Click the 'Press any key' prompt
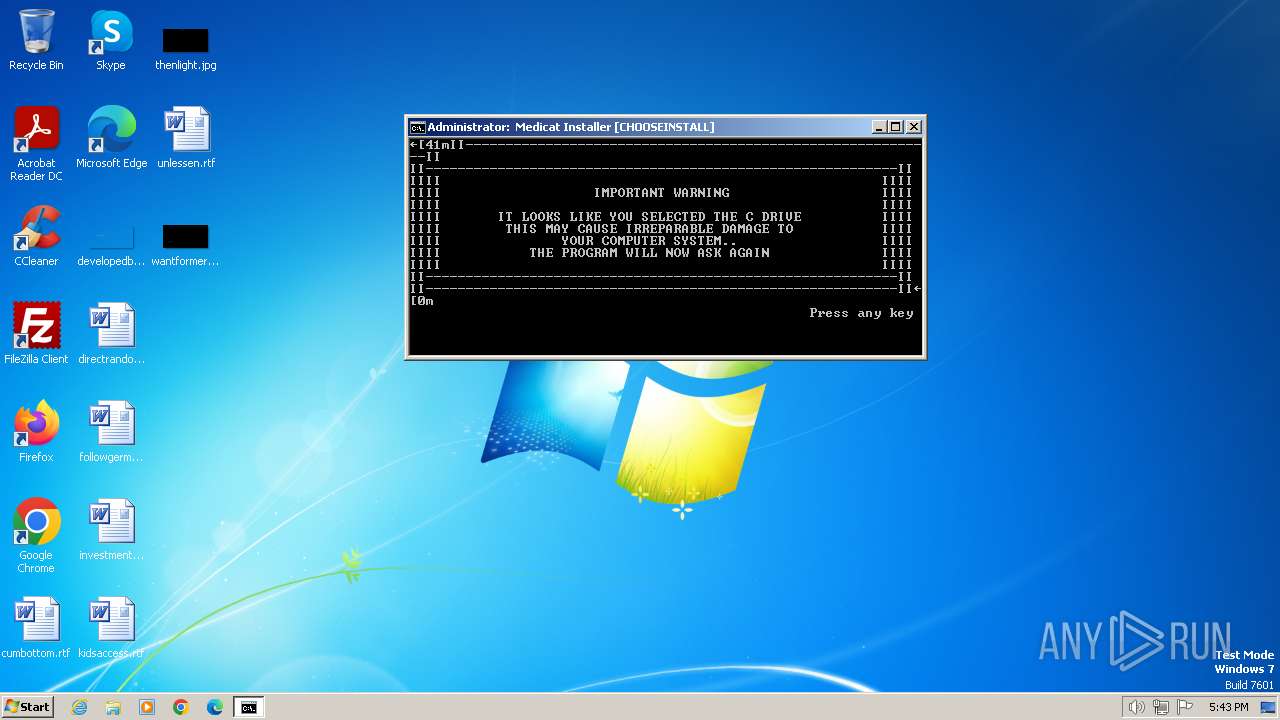Viewport: 1280px width, 720px height. 861,313
